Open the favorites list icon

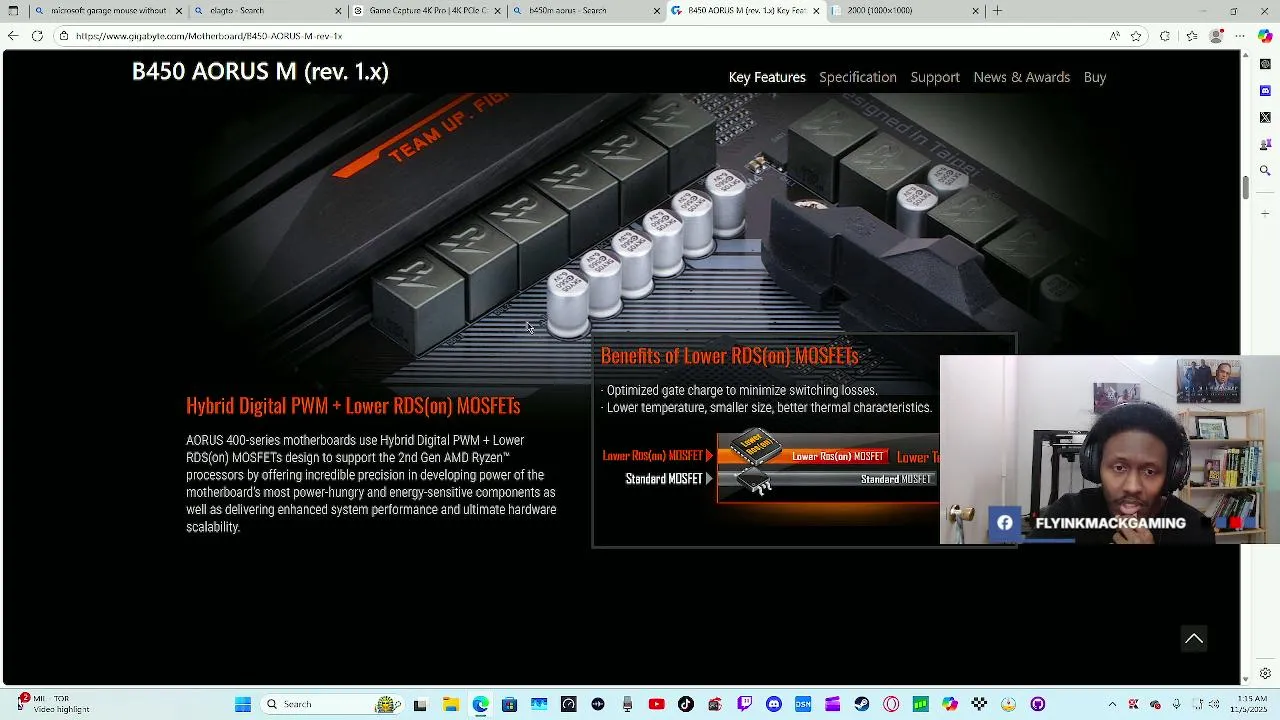point(1191,36)
